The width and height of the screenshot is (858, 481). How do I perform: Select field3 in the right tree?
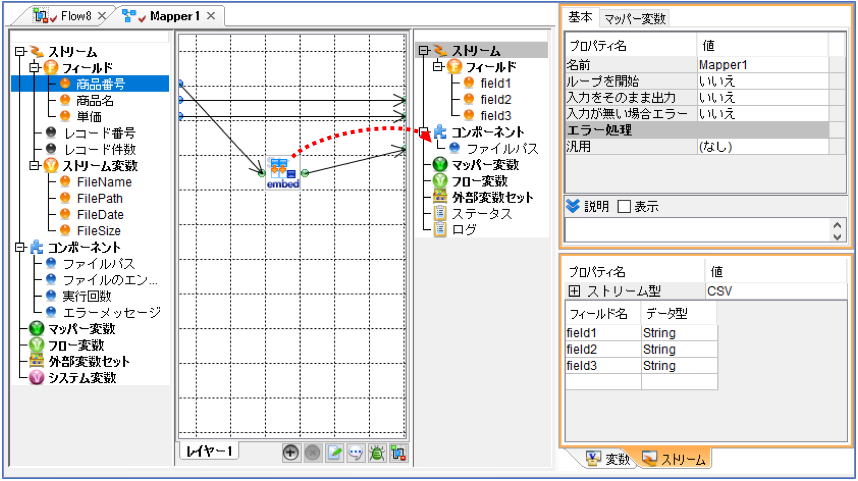495,115
